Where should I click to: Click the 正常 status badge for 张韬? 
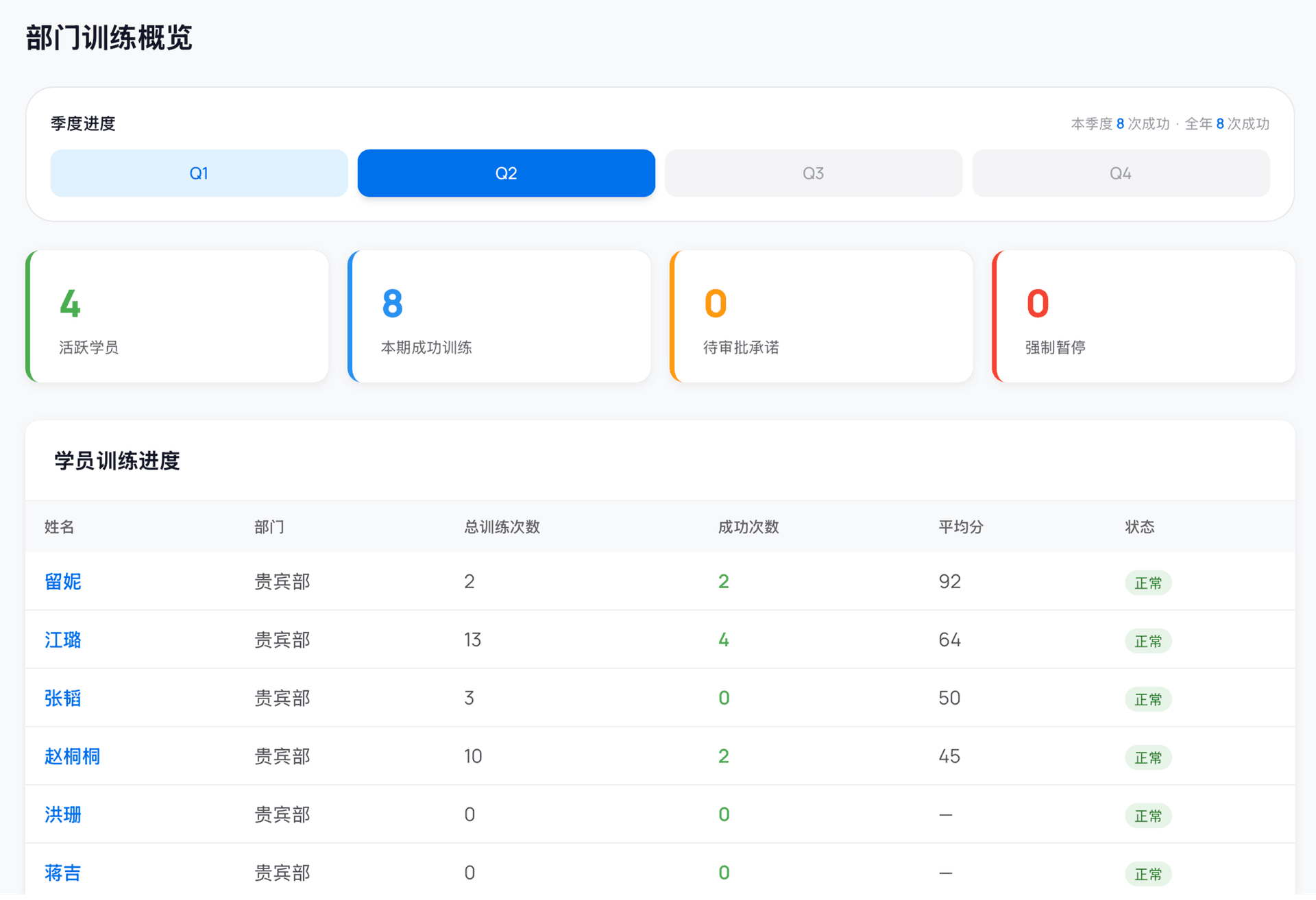(x=1148, y=700)
